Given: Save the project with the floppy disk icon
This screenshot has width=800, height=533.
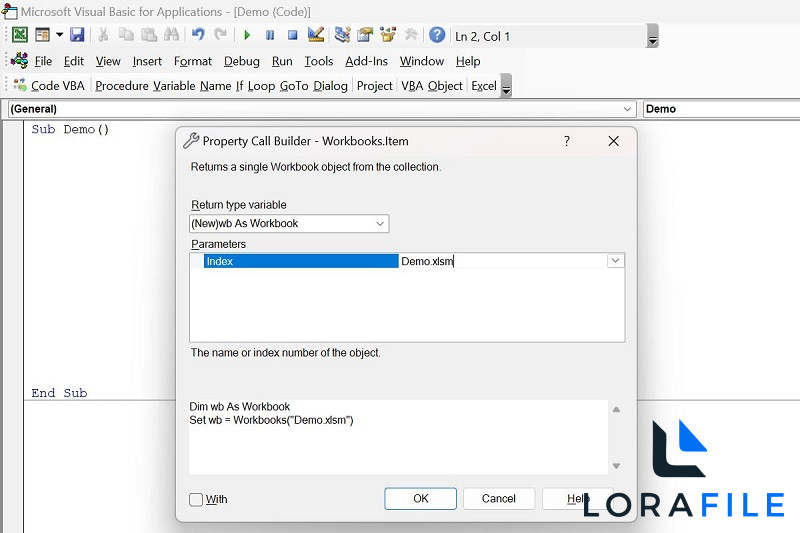Looking at the screenshot, I should point(77,35).
